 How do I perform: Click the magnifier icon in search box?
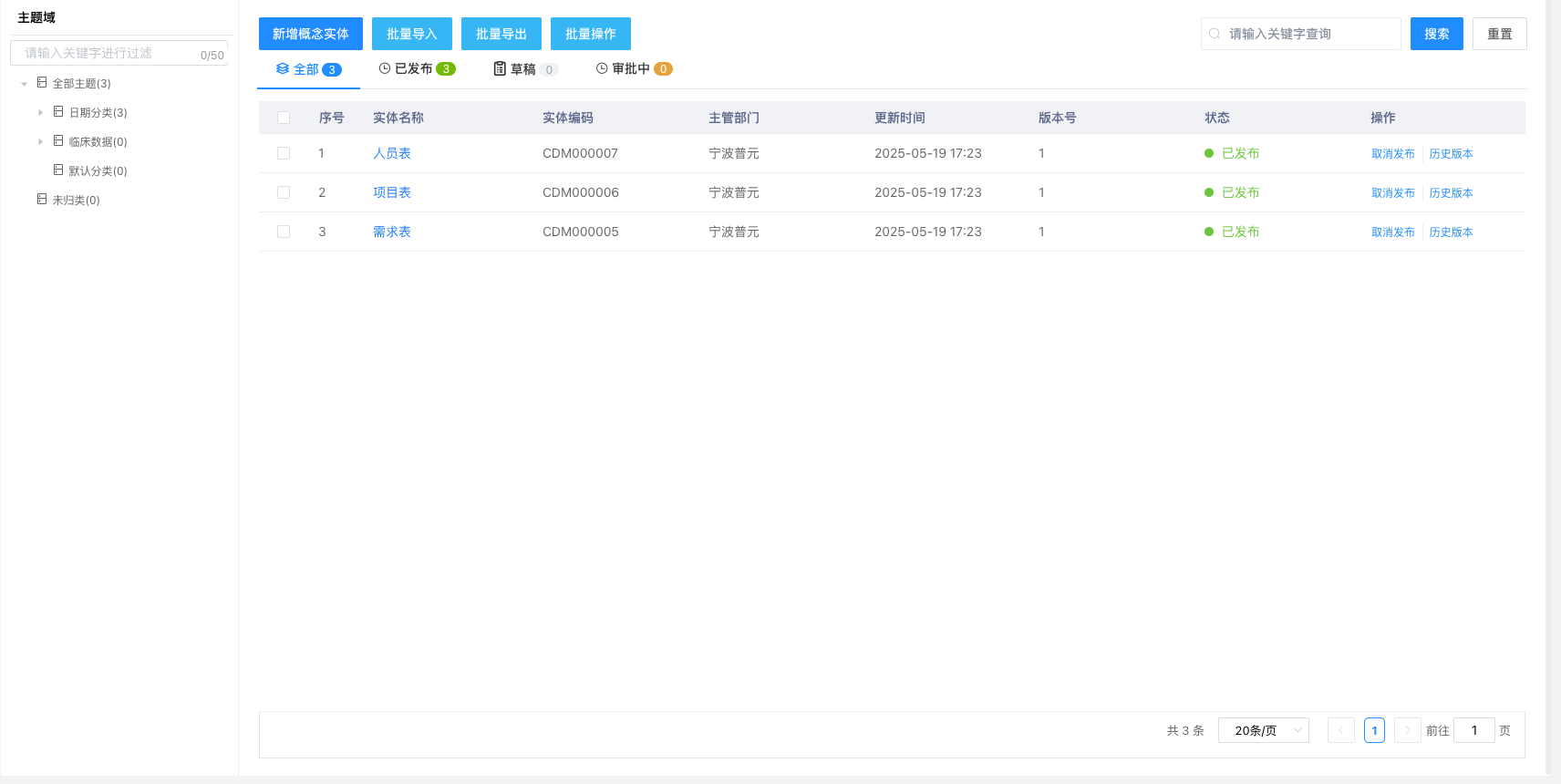point(1215,34)
